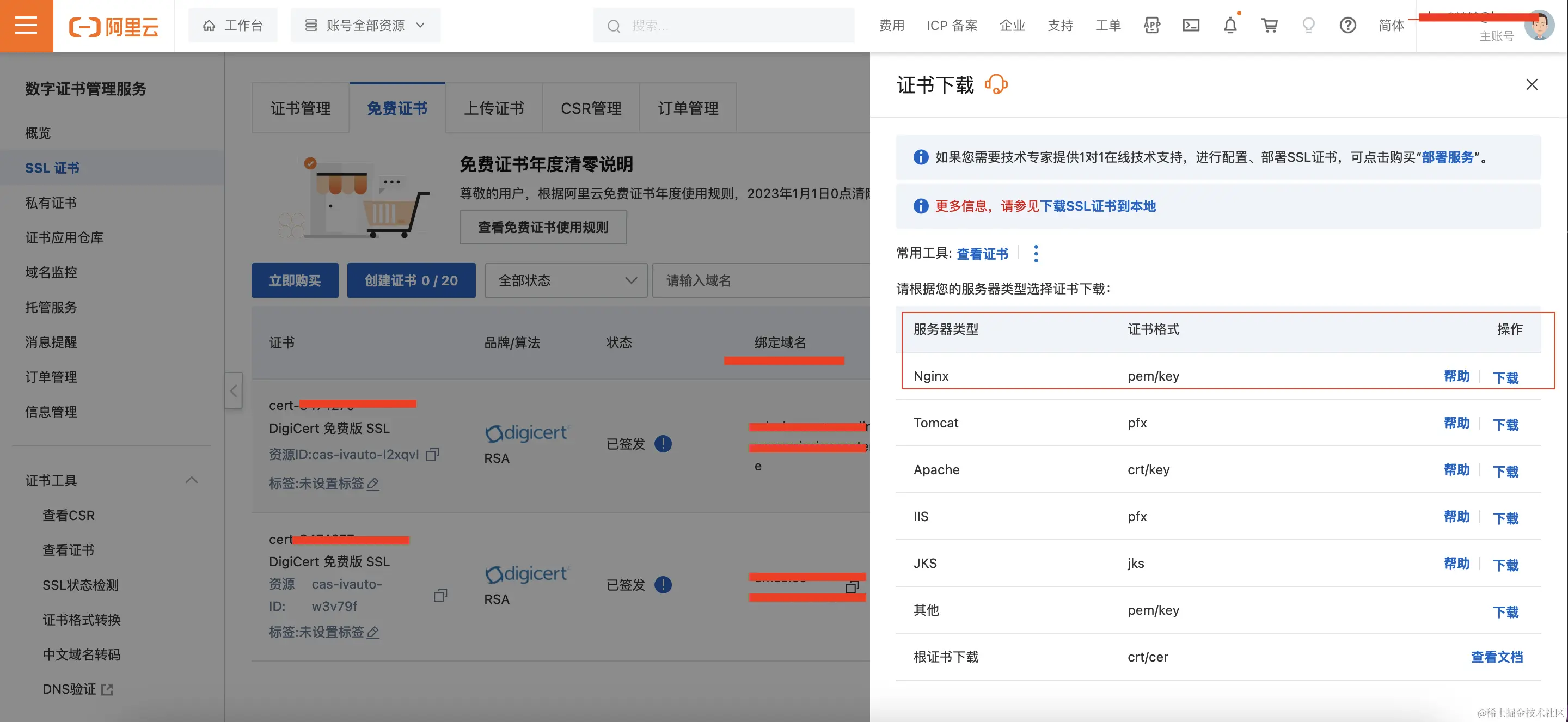Switch to the 上传证书 tab
The height and width of the screenshot is (722, 1568).
494,108
